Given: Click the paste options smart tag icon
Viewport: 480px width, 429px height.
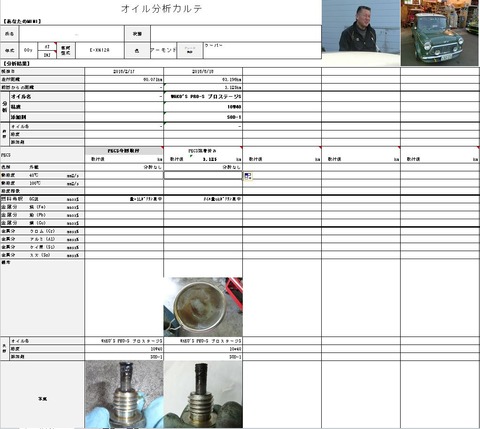Looking at the screenshot, I should coord(248,176).
